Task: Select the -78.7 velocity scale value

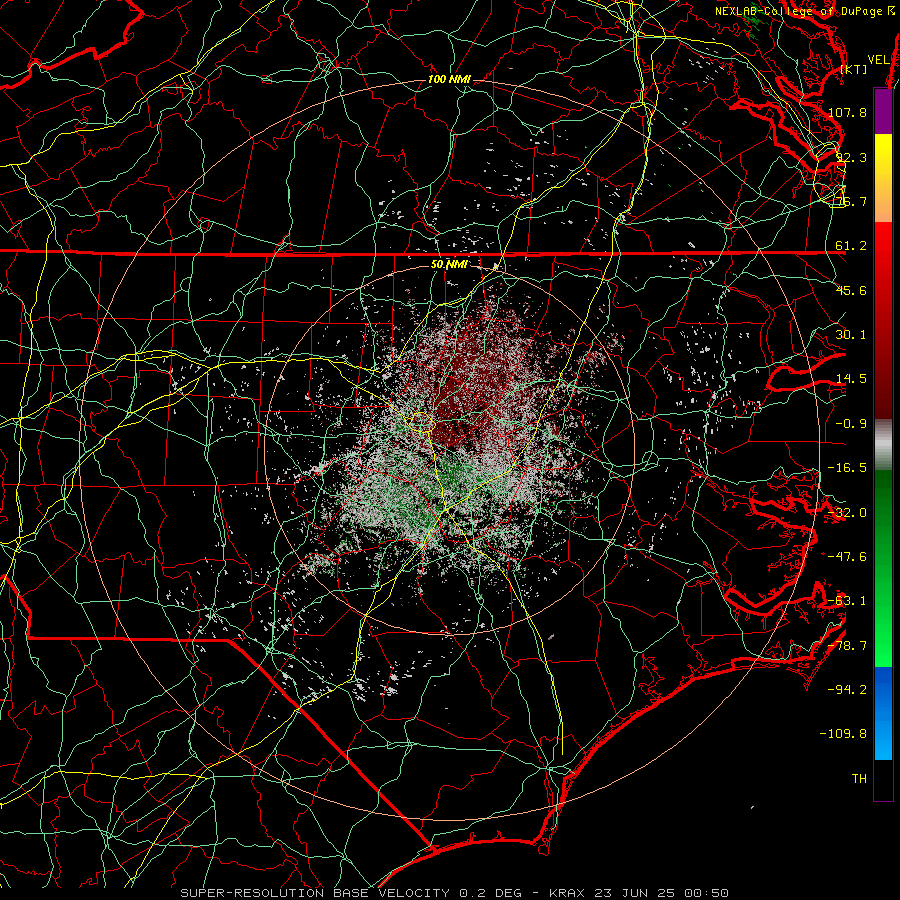Action: click(x=847, y=646)
